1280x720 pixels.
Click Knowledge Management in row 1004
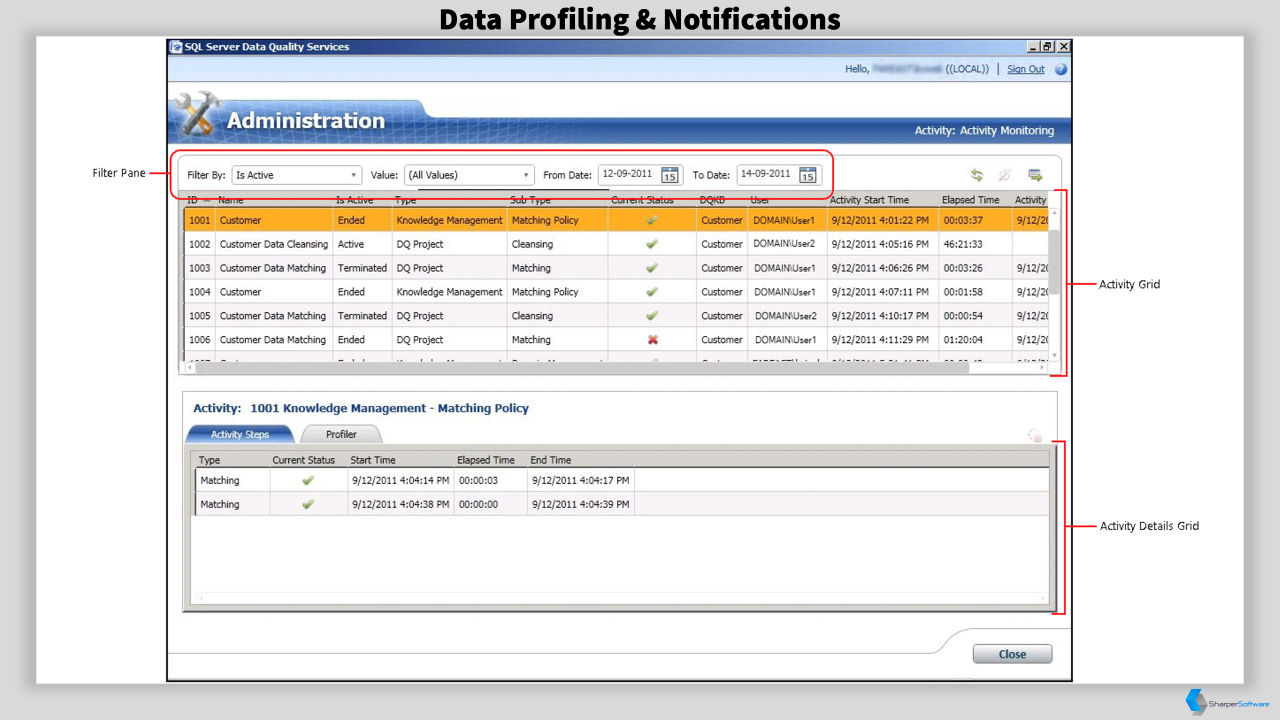(x=449, y=292)
